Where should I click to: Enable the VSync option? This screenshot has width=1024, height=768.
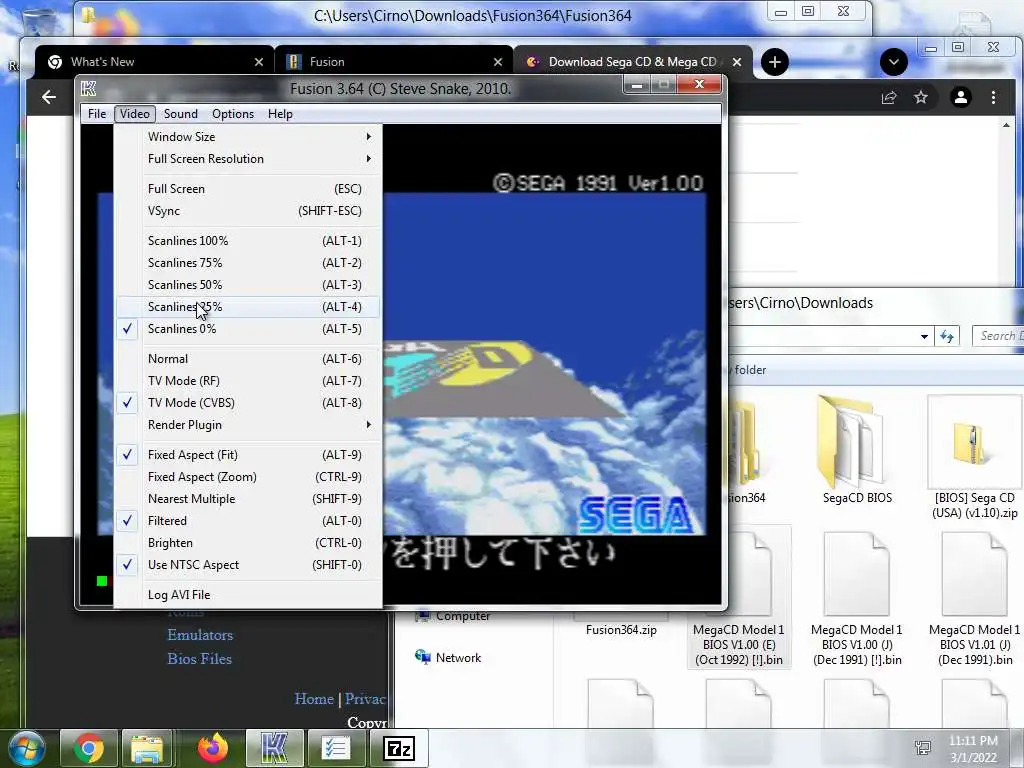click(248, 211)
